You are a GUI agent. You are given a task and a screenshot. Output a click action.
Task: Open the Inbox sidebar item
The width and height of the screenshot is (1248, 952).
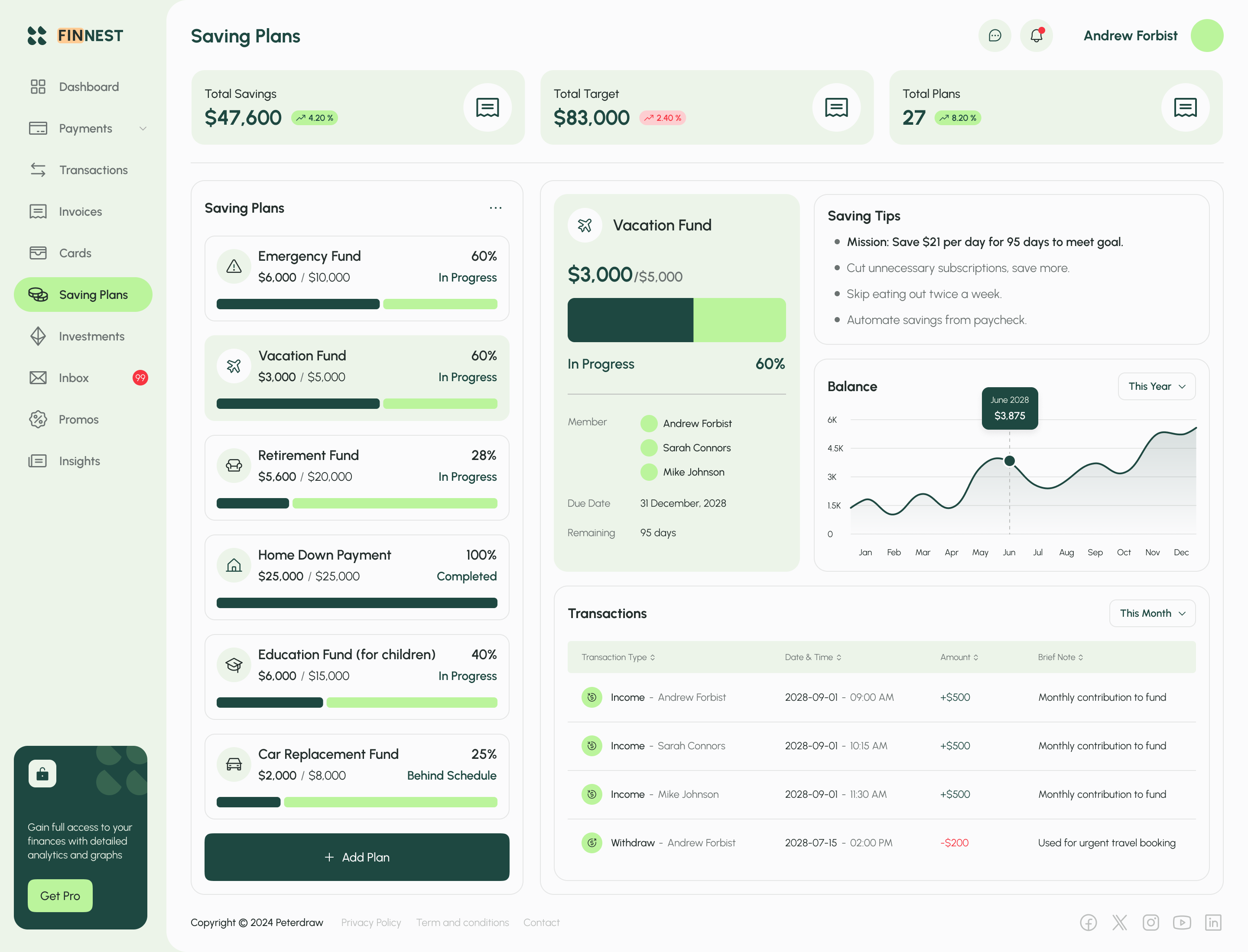(74, 378)
